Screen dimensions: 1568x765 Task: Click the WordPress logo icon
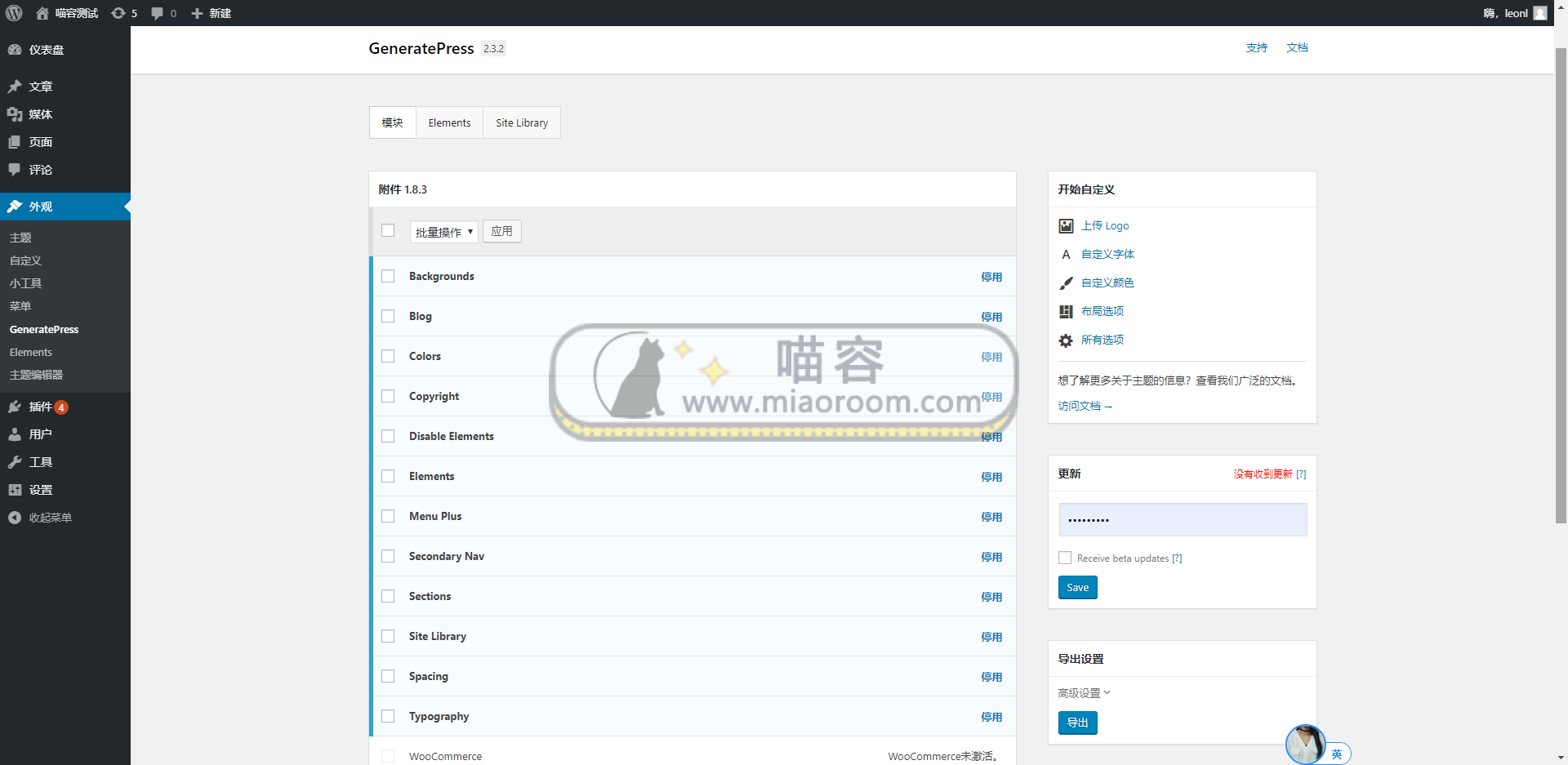click(14, 13)
